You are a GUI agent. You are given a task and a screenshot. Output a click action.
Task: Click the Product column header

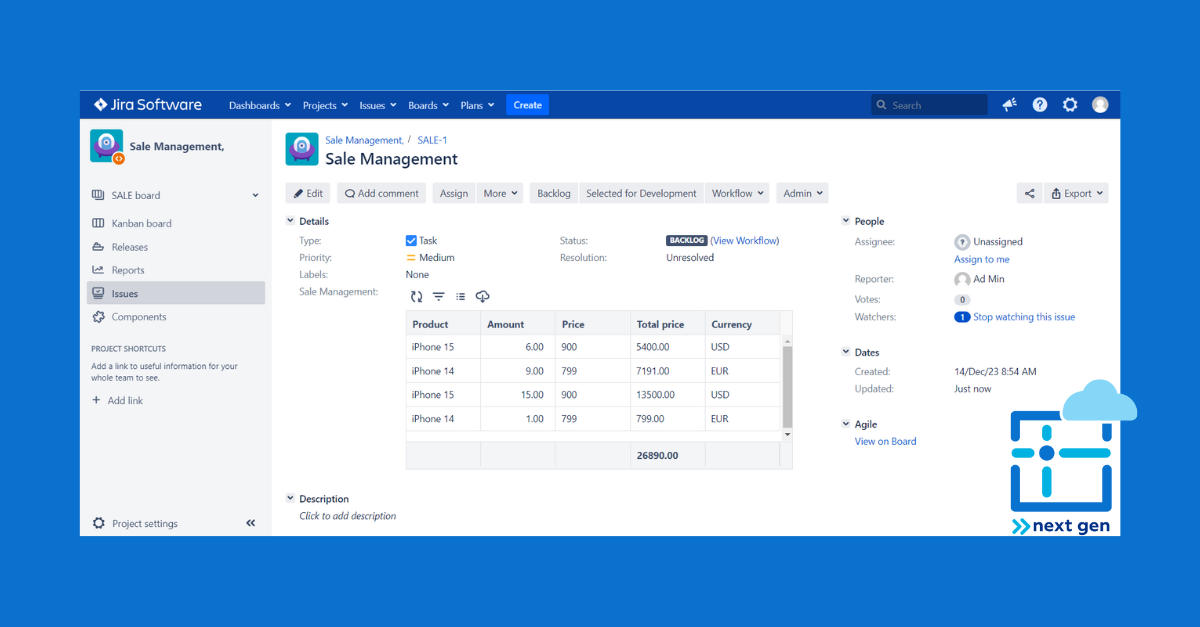point(443,324)
